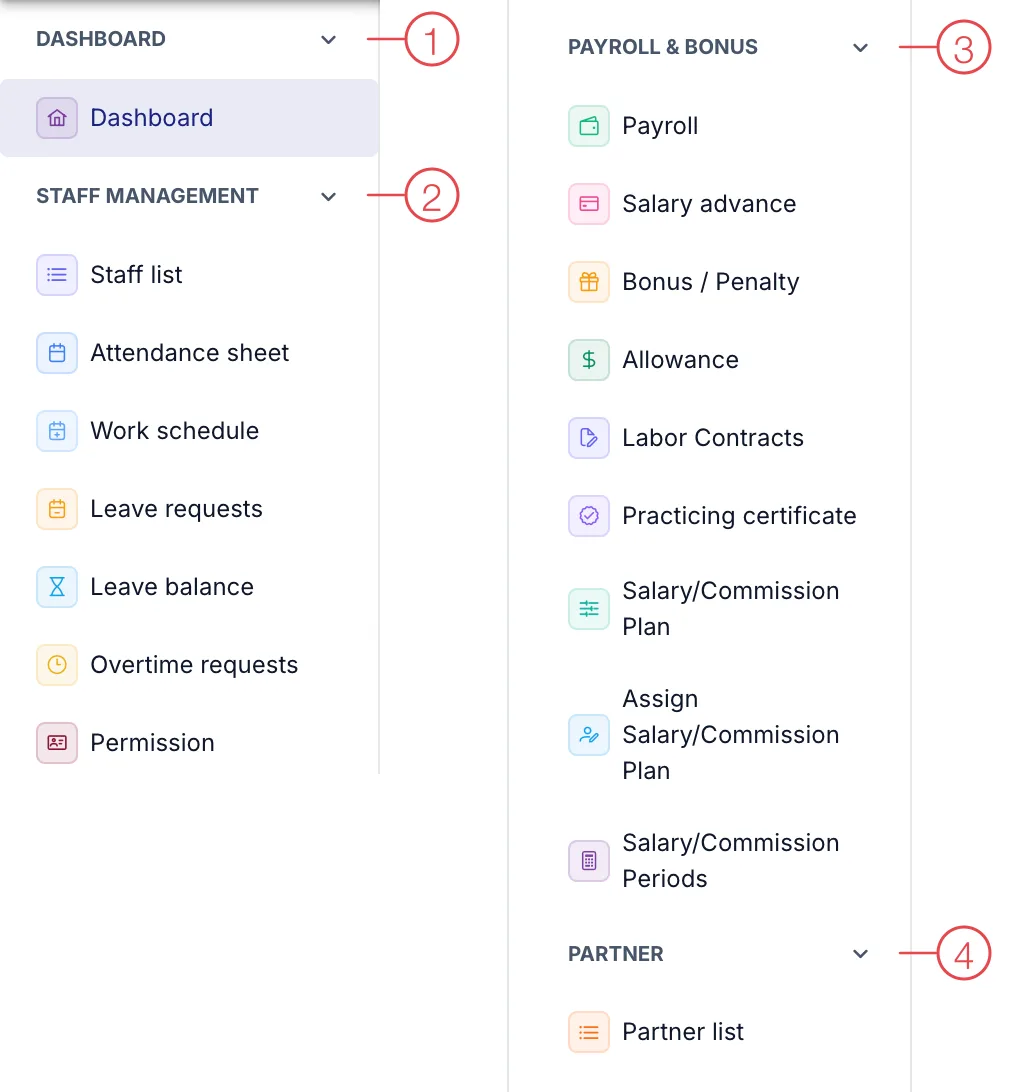The width and height of the screenshot is (1016, 1092).
Task: Click the Attendance sheet calendar icon
Action: point(57,353)
